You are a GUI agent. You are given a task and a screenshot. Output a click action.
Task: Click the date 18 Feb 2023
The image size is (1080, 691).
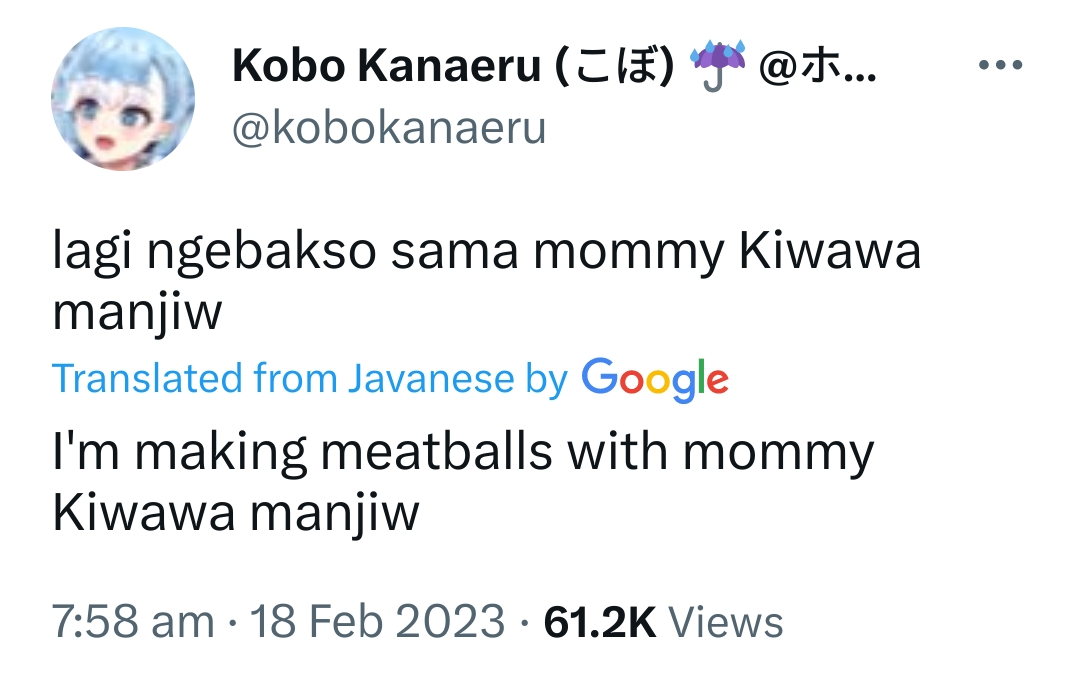click(378, 622)
